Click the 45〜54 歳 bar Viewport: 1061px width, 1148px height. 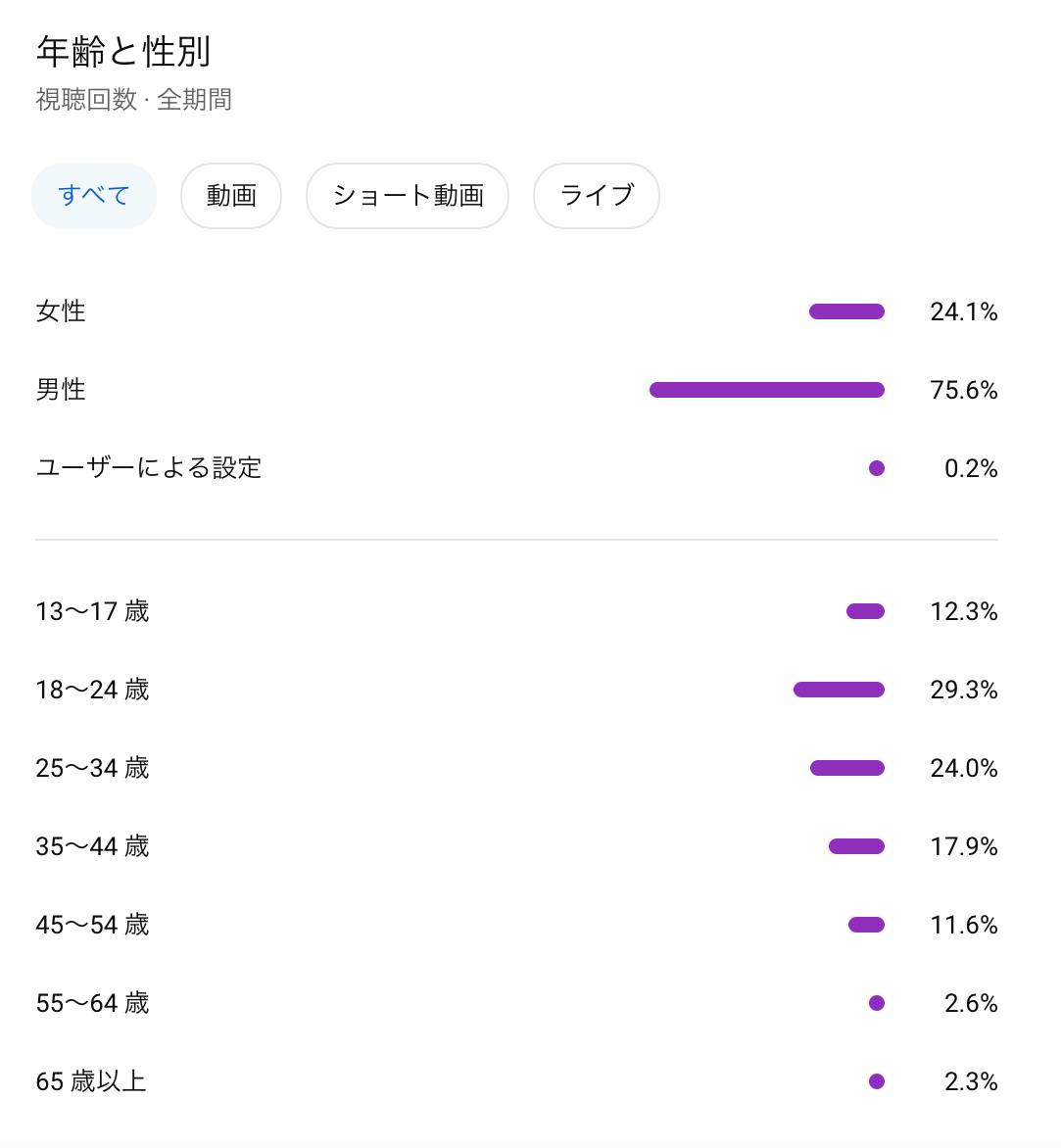[866, 926]
